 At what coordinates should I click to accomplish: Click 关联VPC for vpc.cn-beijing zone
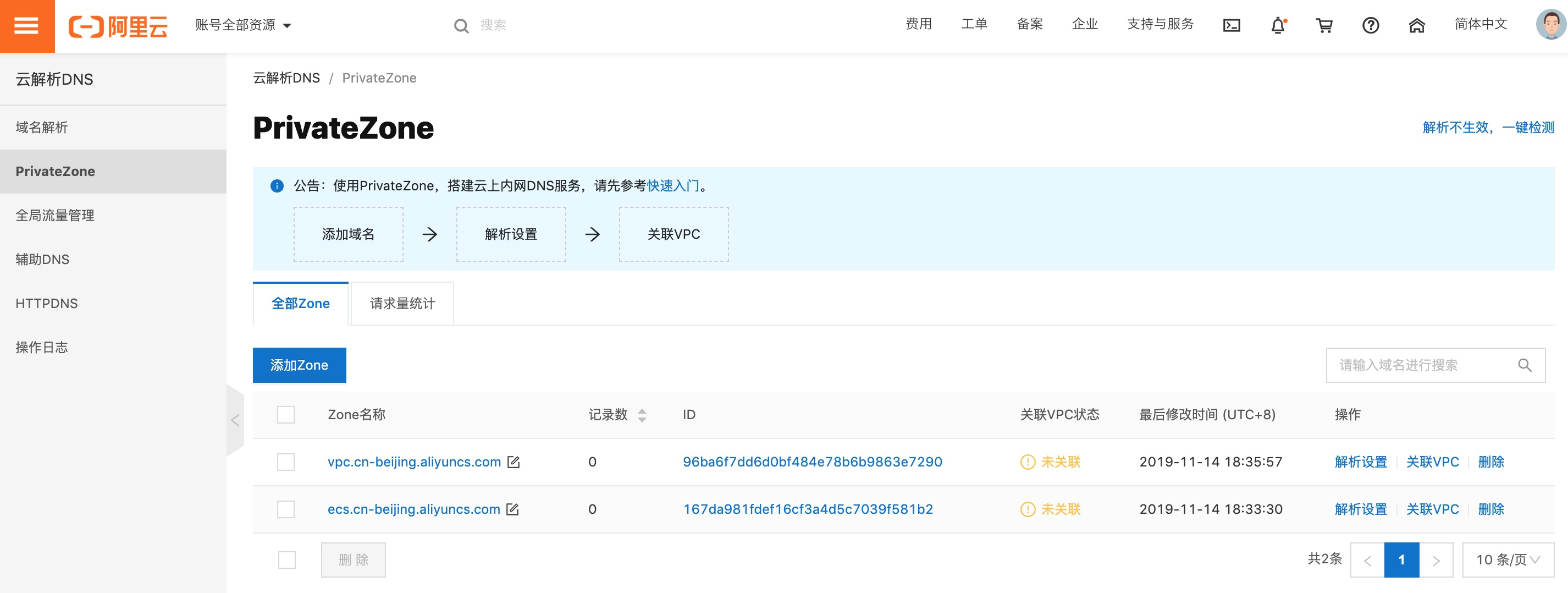coord(1432,462)
